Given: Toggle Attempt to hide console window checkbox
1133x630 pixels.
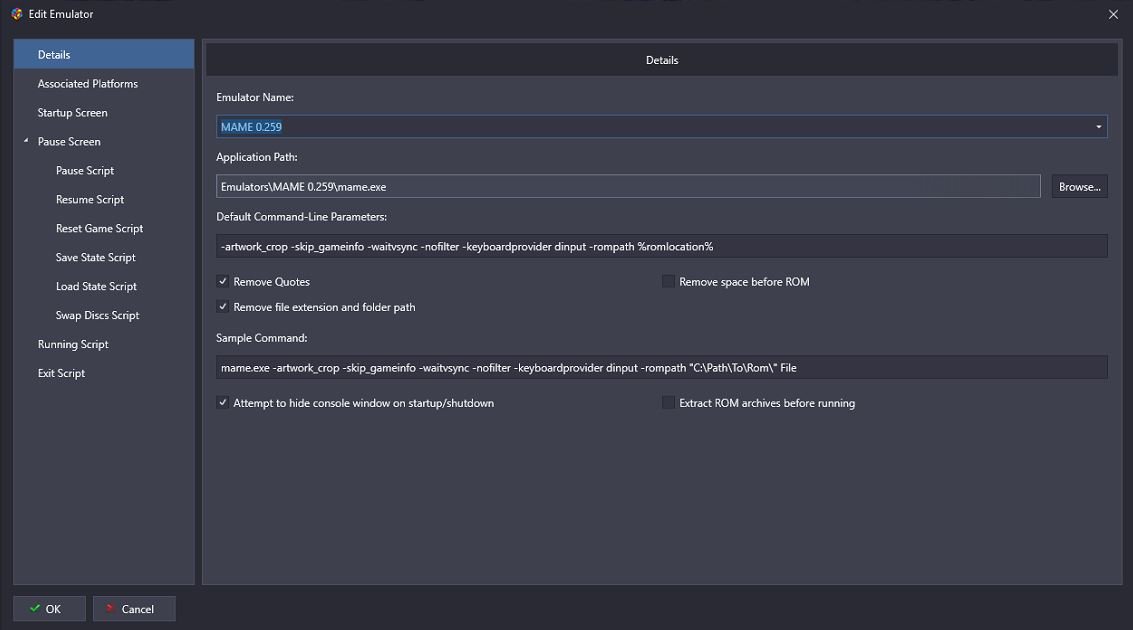Looking at the screenshot, I should tap(223, 403).
